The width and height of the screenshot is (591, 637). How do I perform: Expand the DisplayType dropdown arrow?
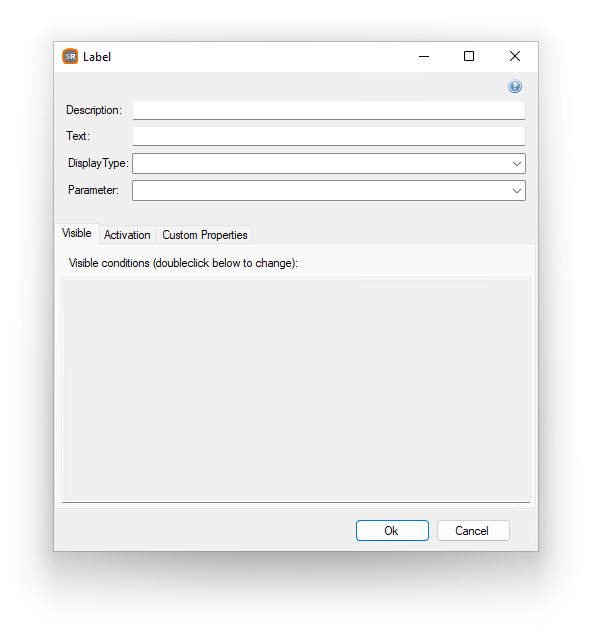point(516,164)
